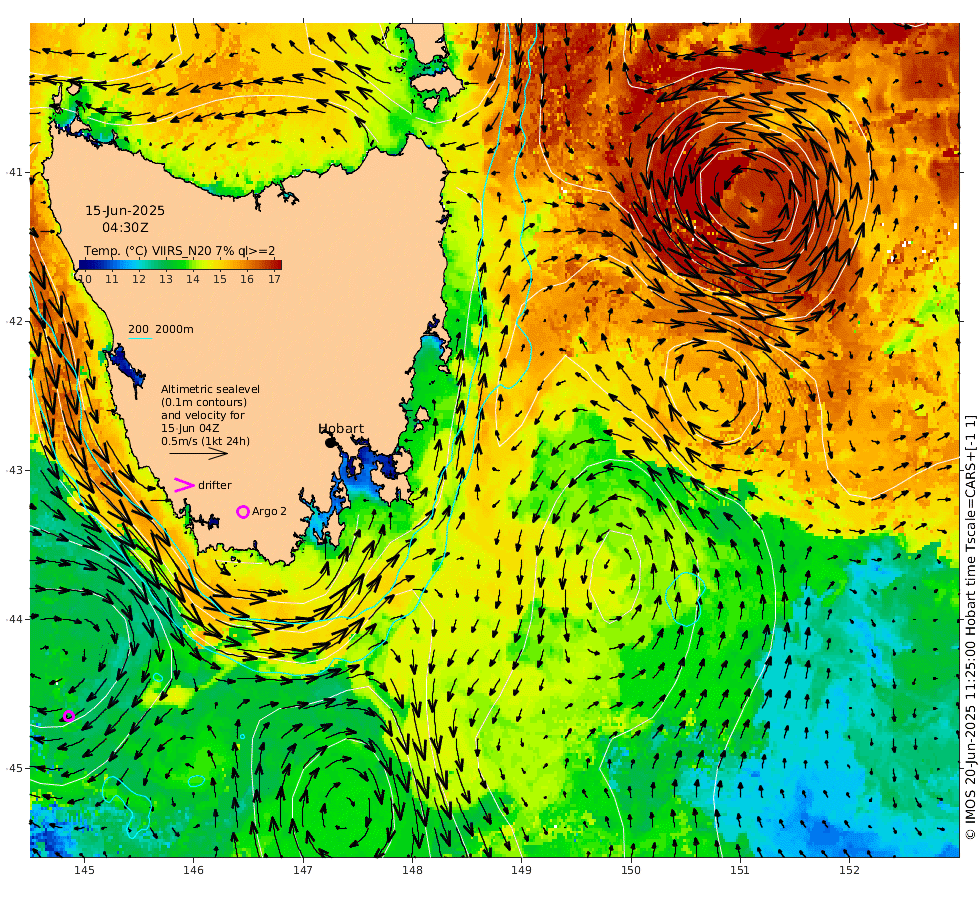The width and height of the screenshot is (980, 900).
Task: Click the magenta Argo float marker near 145°E
Action: tap(69, 716)
